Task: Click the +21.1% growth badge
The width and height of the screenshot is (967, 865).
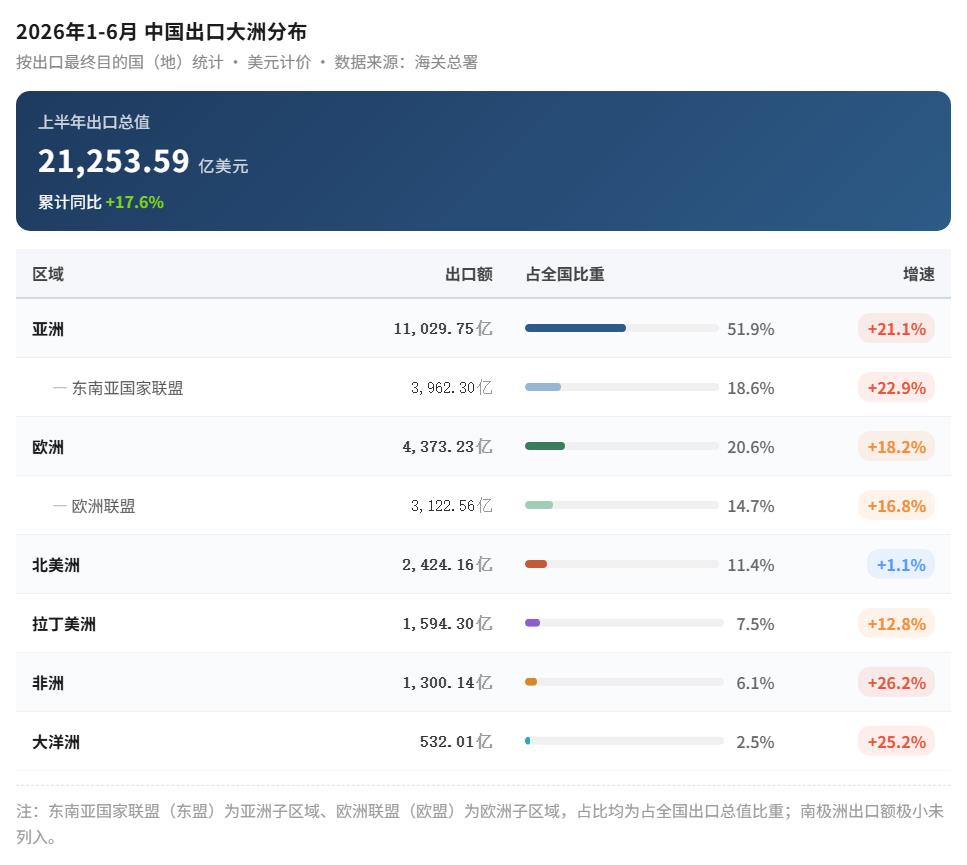Action: tap(896, 329)
